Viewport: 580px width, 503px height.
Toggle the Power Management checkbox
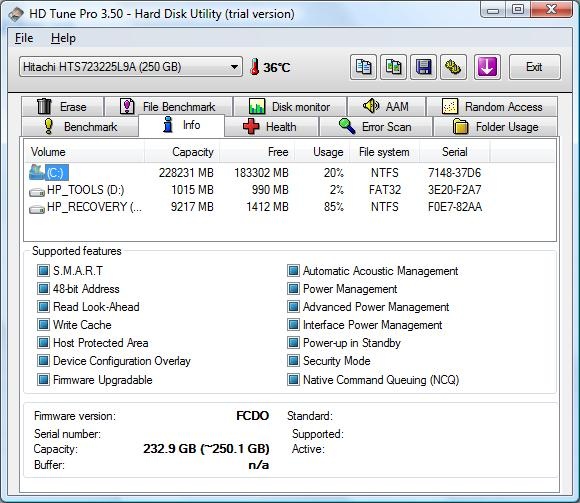[x=293, y=288]
